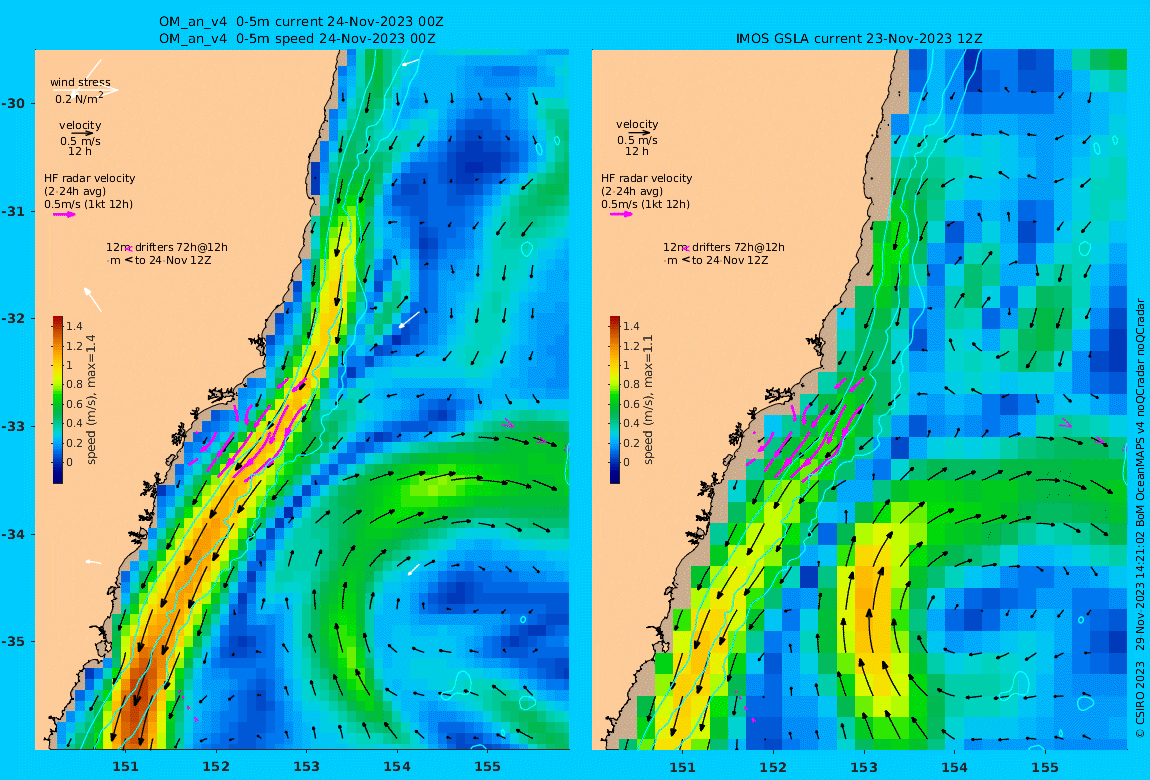Click the '0.2 N/m²' wind stress value
This screenshot has height=780, width=1150.
coord(79,98)
